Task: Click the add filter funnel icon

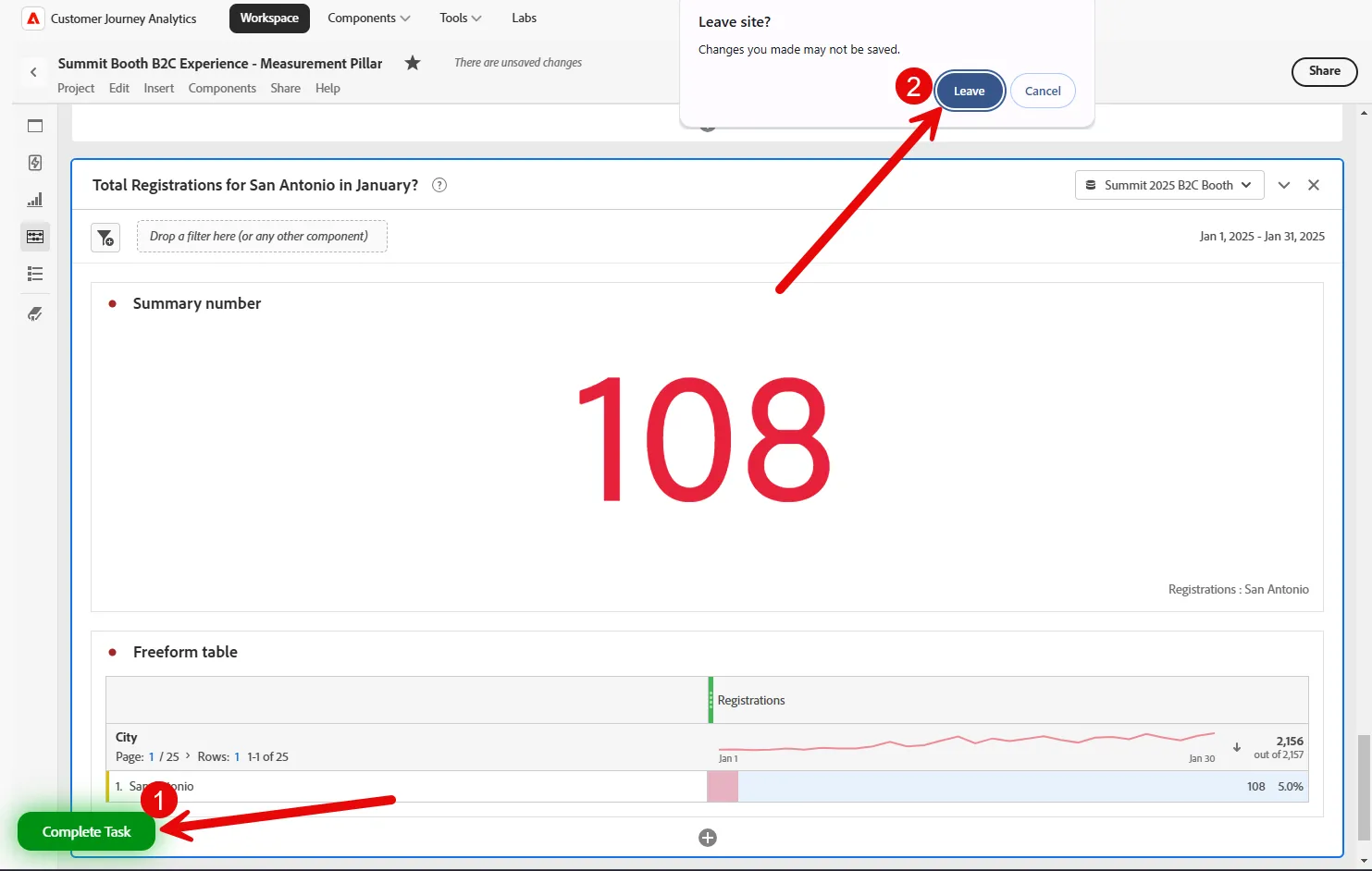Action: point(105,238)
